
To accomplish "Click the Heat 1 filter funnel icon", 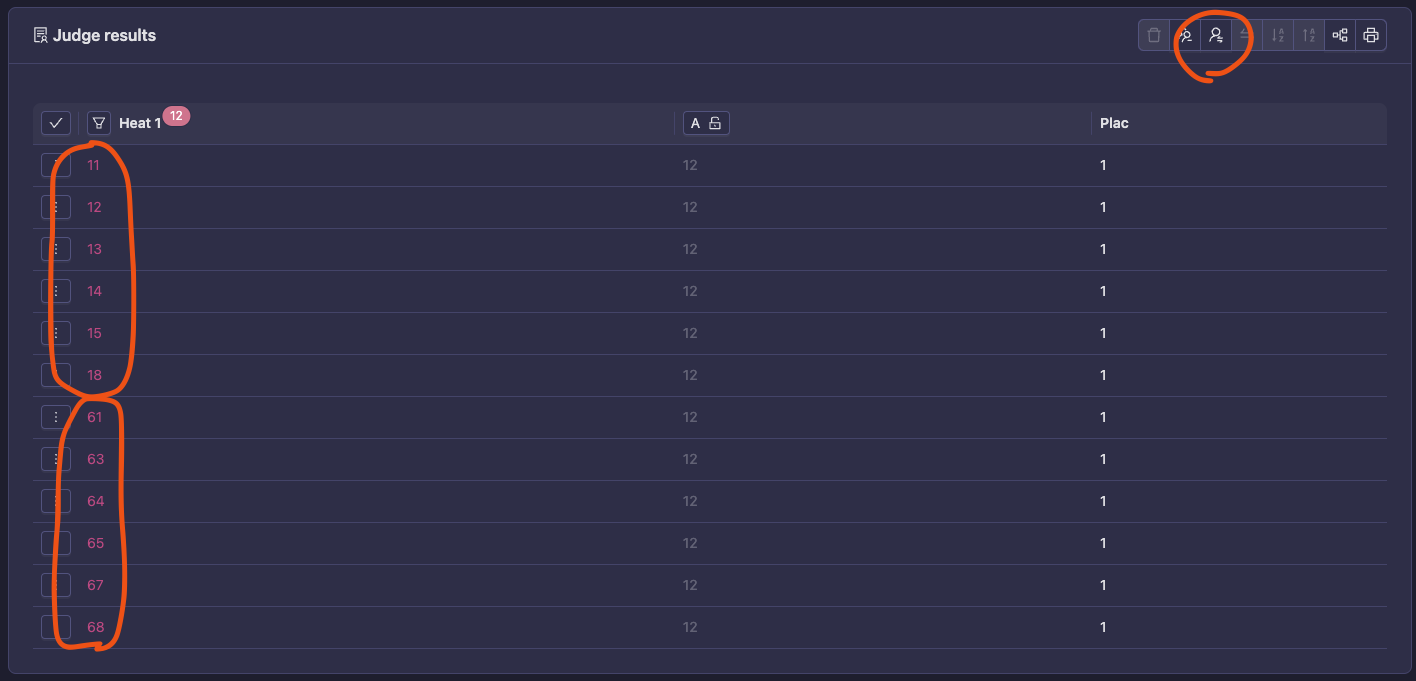I will (x=98, y=123).
